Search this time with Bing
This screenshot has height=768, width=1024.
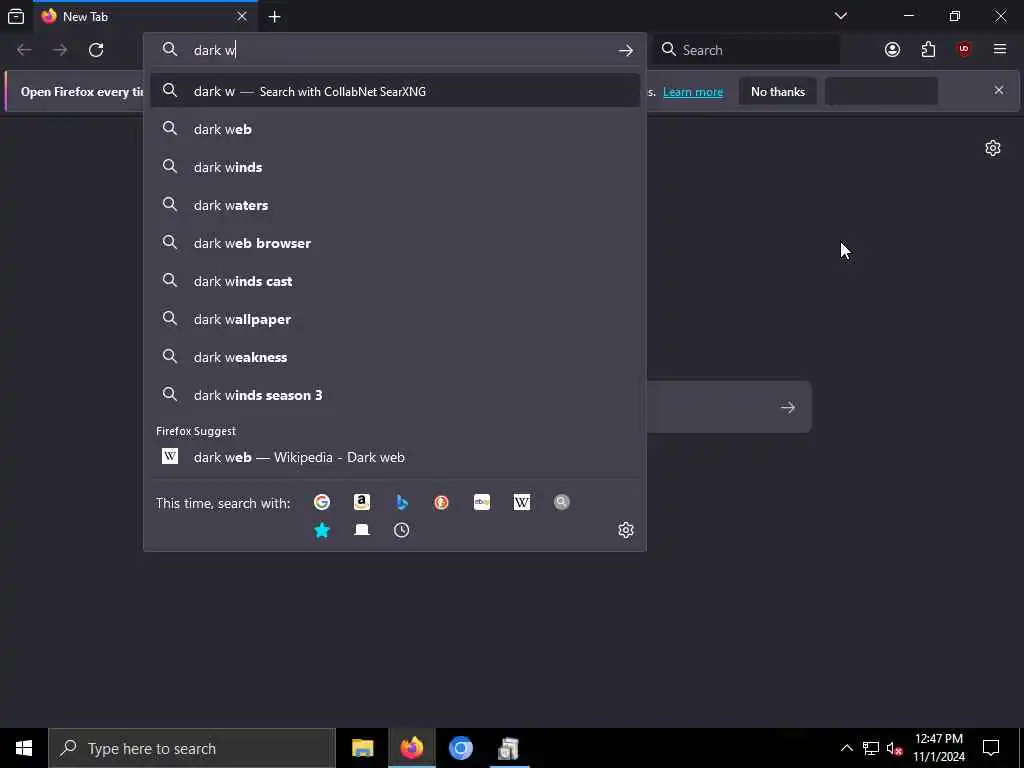point(402,502)
